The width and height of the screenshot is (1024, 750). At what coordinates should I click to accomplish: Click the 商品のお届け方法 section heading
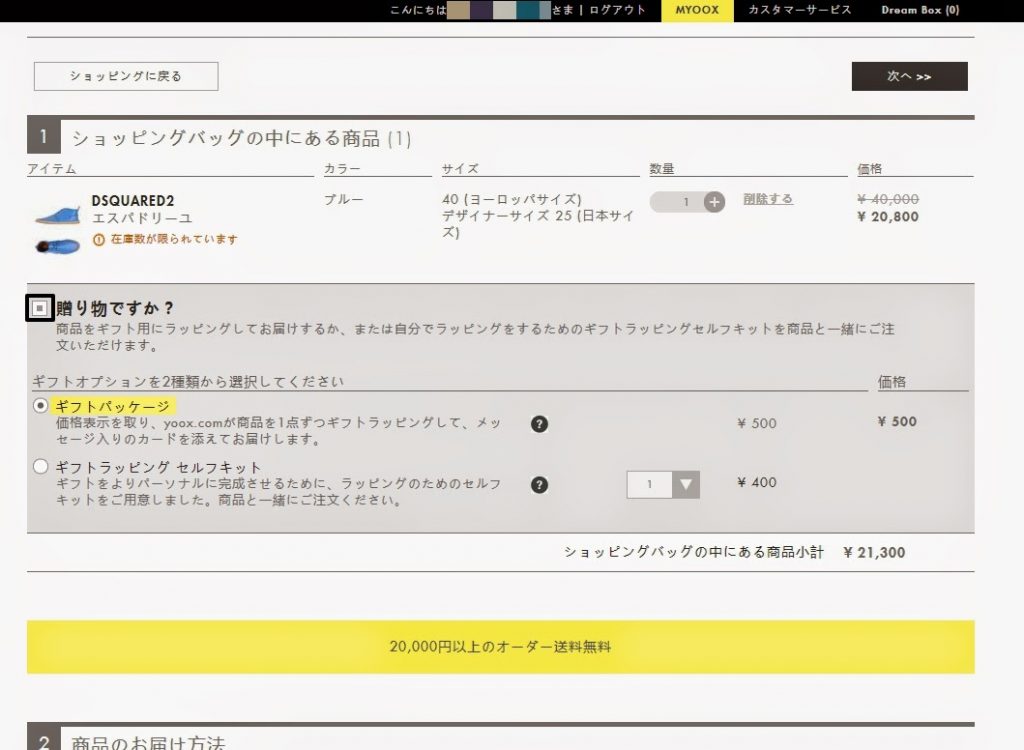tap(148, 743)
